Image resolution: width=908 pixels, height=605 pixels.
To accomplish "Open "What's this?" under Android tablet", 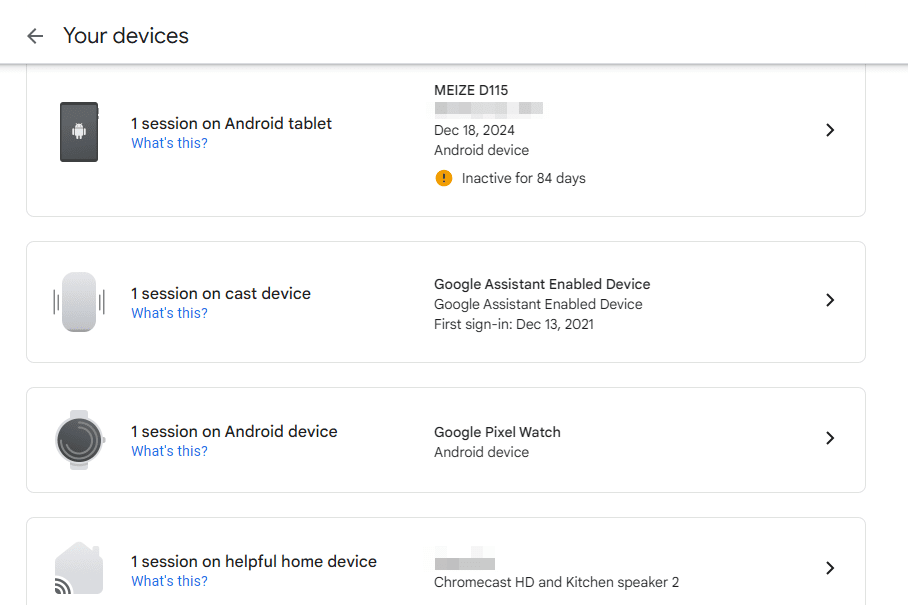I will click(169, 143).
